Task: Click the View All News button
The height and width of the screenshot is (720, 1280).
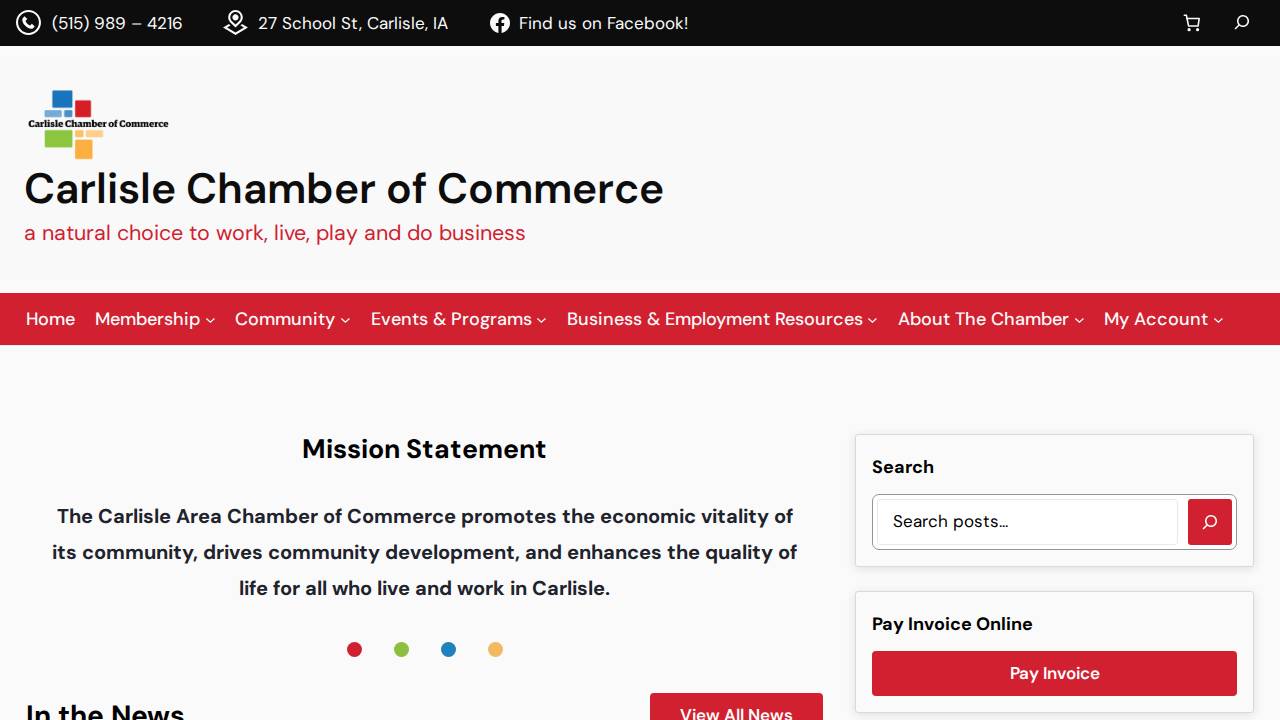Action: tap(736, 707)
